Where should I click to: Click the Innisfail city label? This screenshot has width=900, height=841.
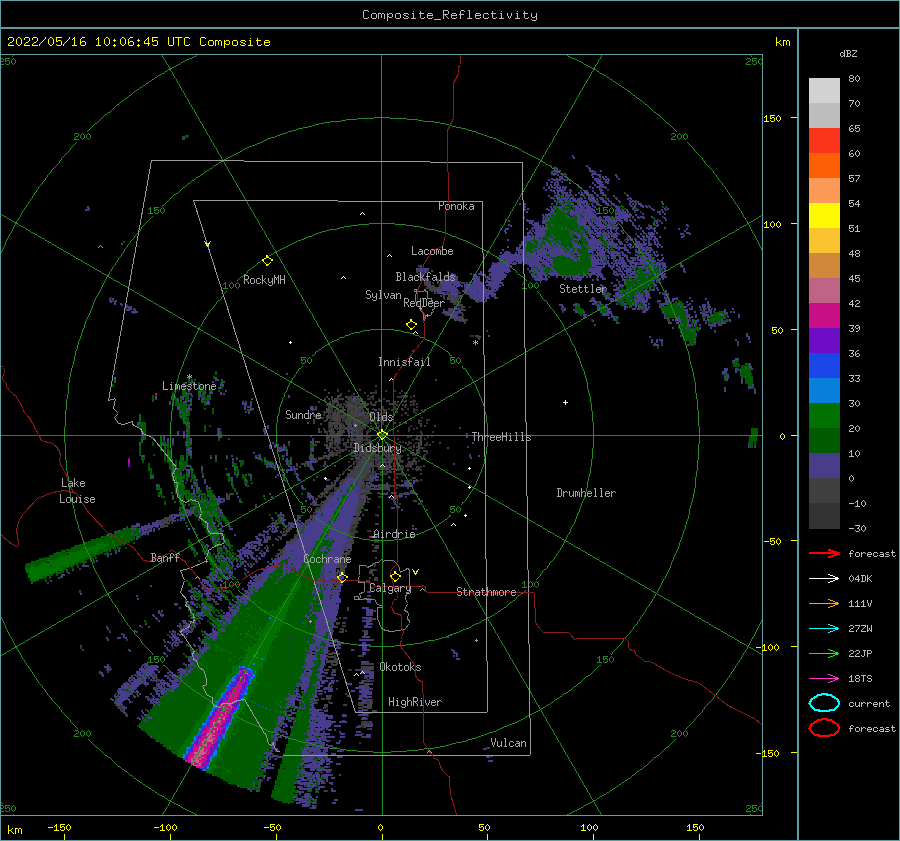point(404,362)
